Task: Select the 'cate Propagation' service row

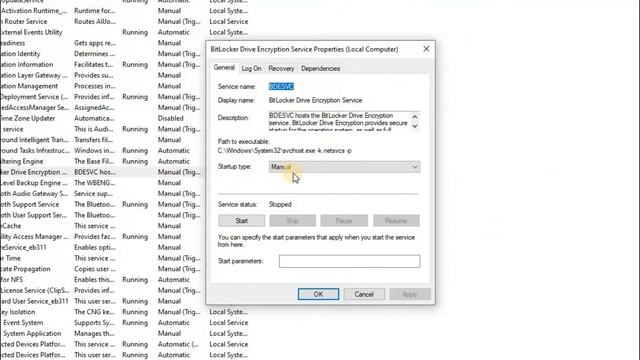Action: coord(103,269)
